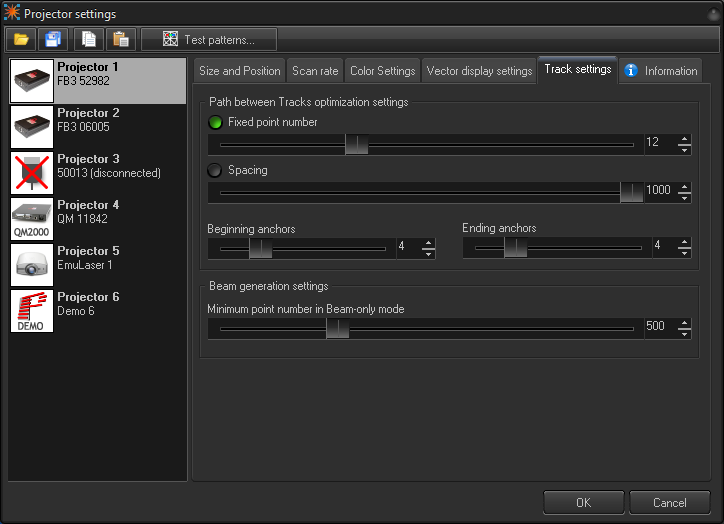Increase Fixed point number with up arrow

[x=684, y=138]
